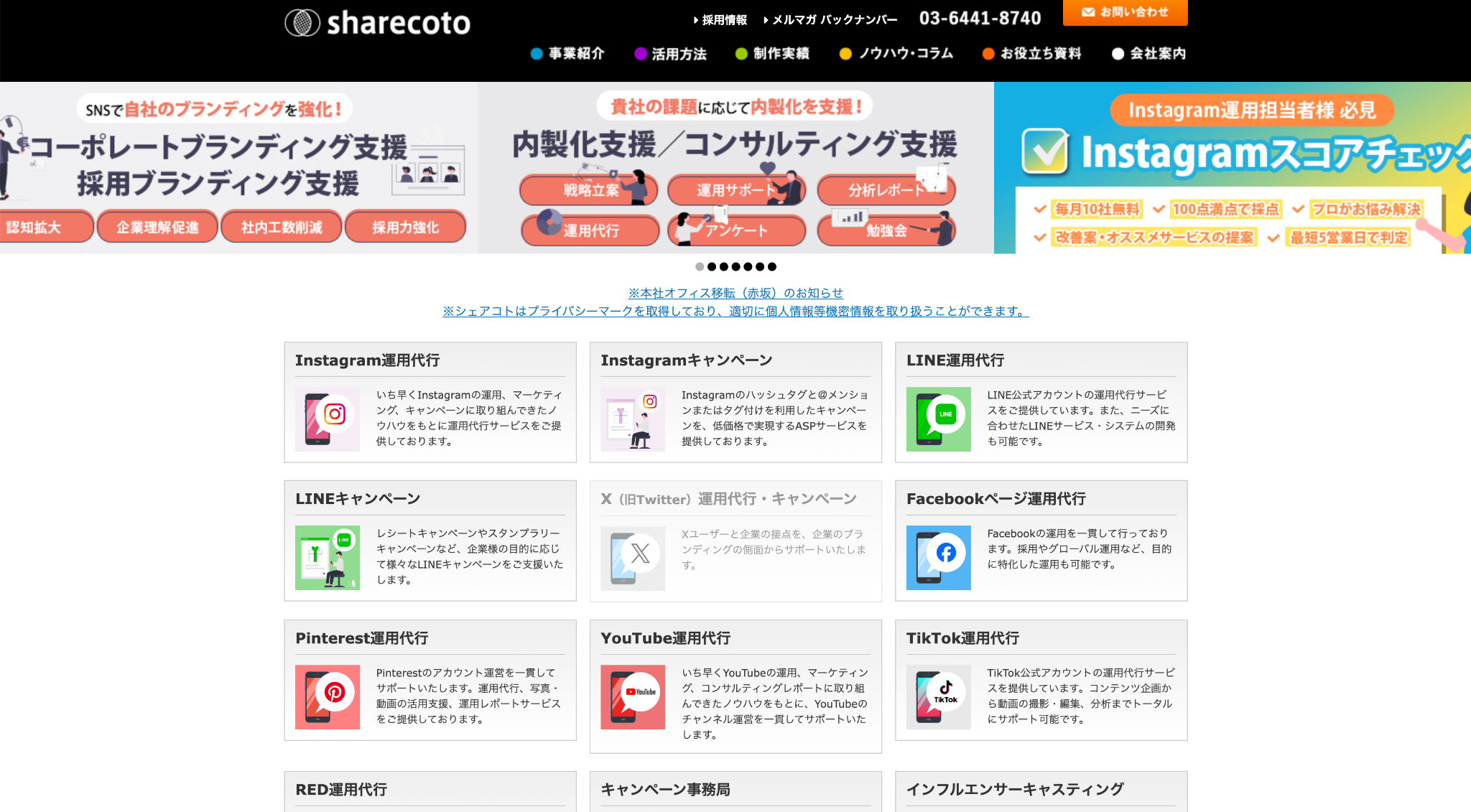Open the インフルエンサーキャスティング heading
The height and width of the screenshot is (812, 1471).
pos(1015,790)
